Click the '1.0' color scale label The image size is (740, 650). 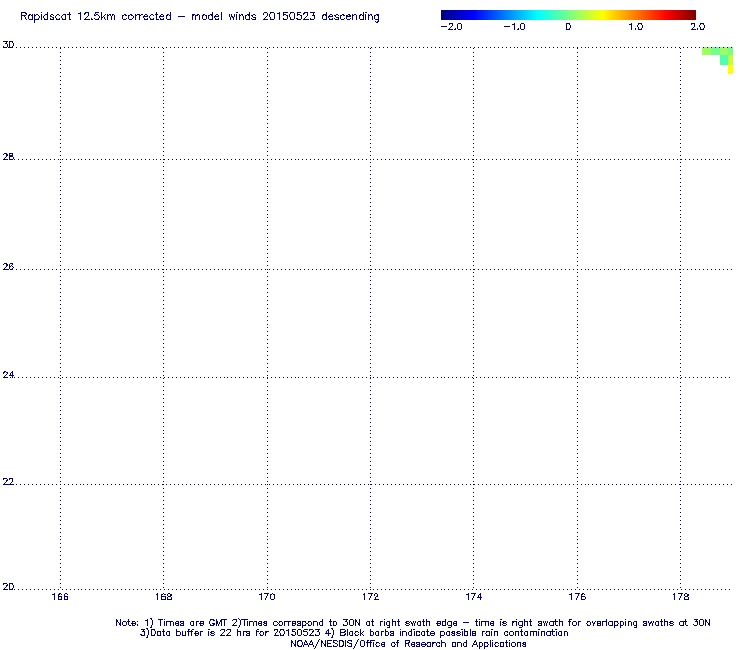[636, 27]
